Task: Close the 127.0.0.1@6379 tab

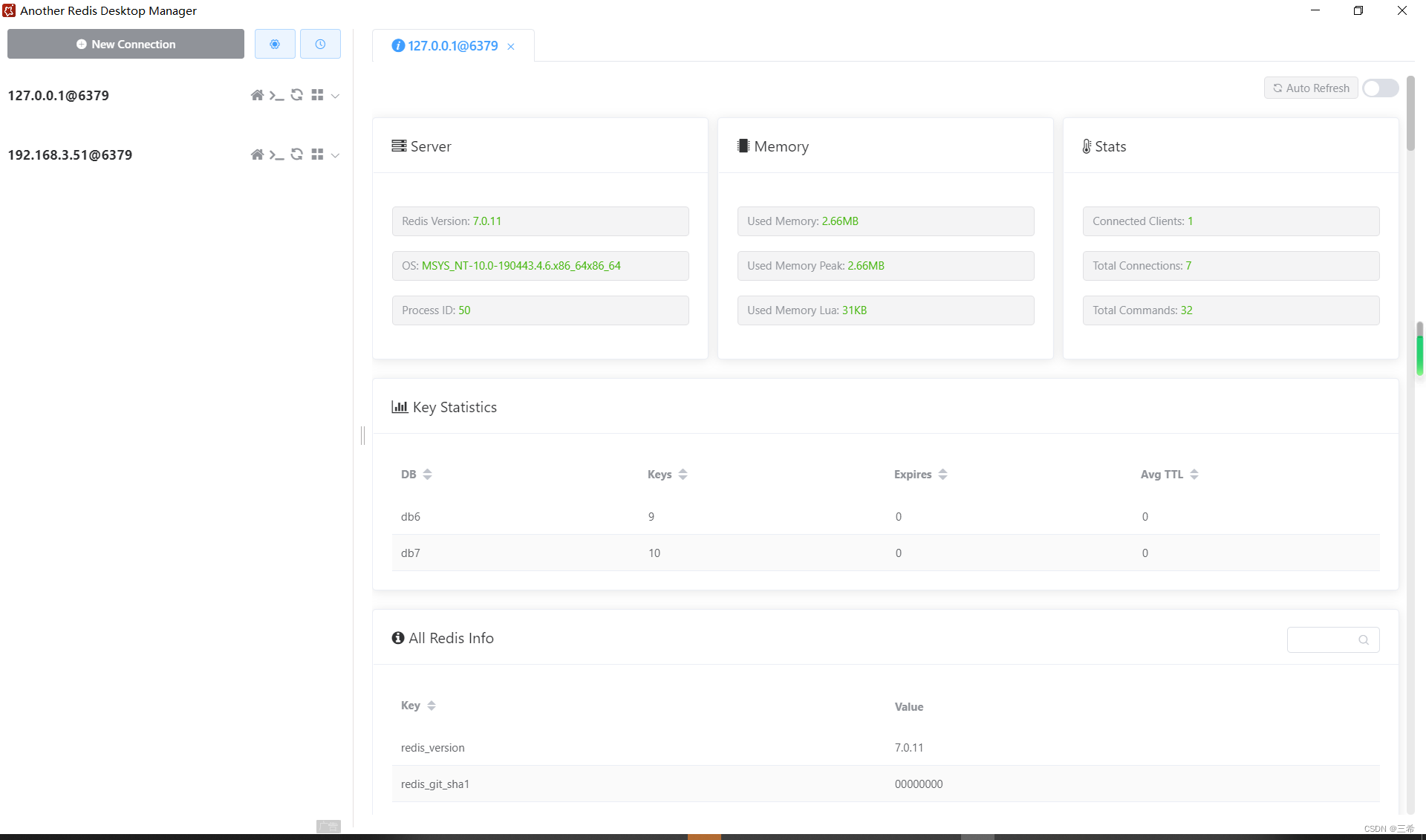Action: [x=511, y=47]
